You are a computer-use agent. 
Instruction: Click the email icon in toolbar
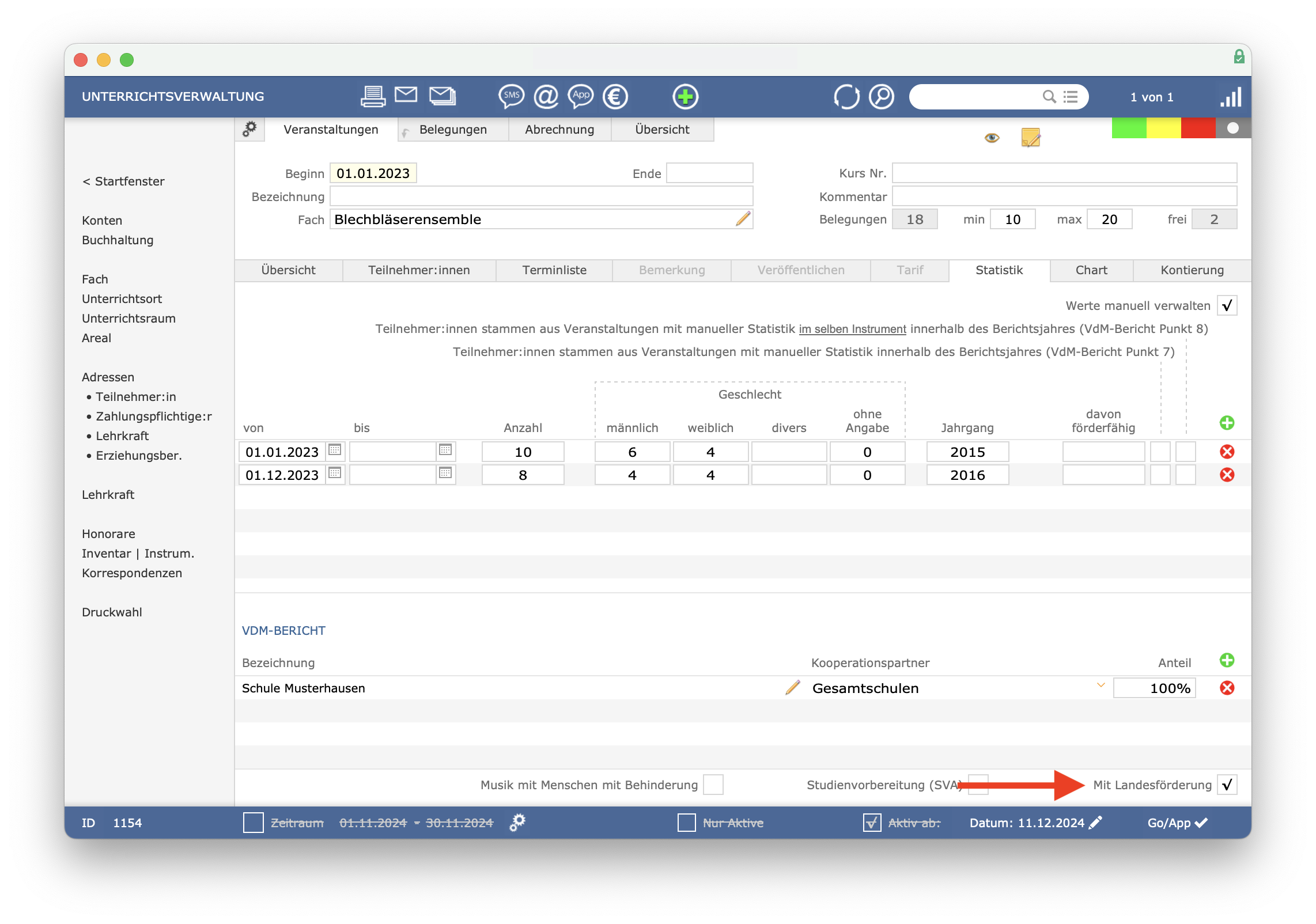click(405, 97)
